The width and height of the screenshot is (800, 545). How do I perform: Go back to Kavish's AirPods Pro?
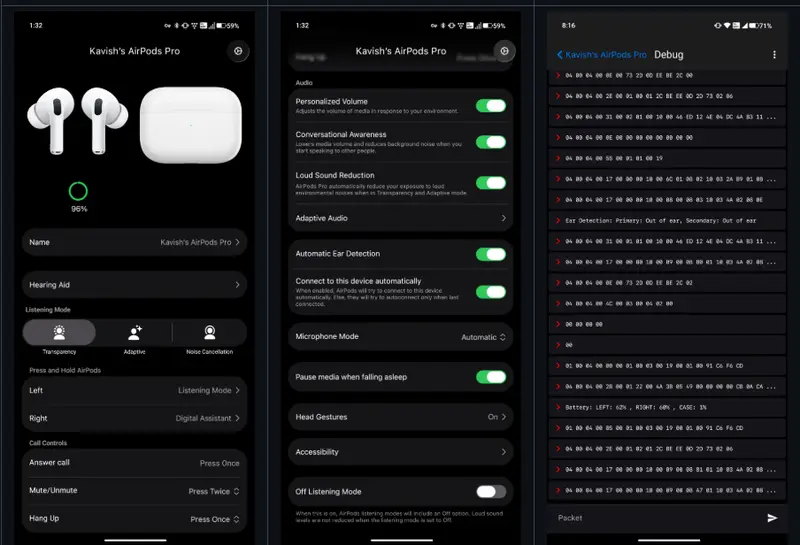tap(602, 55)
